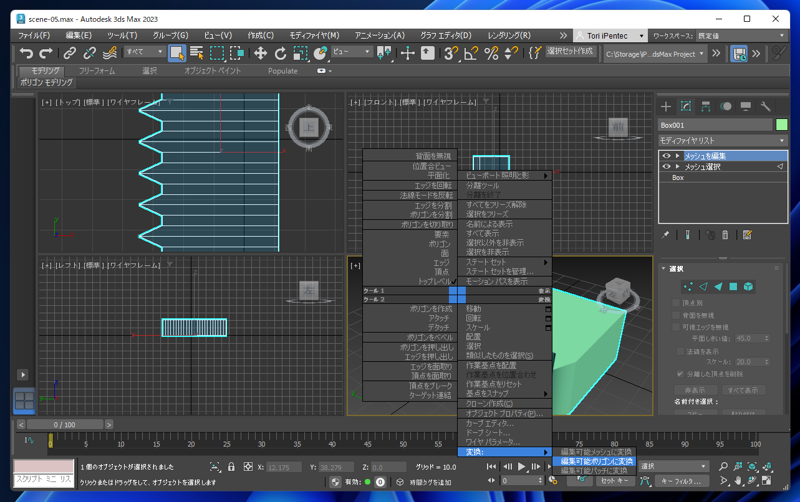The height and width of the screenshot is (502, 800).
Task: Select the Link tool (chain icon)
Action: click(69, 53)
